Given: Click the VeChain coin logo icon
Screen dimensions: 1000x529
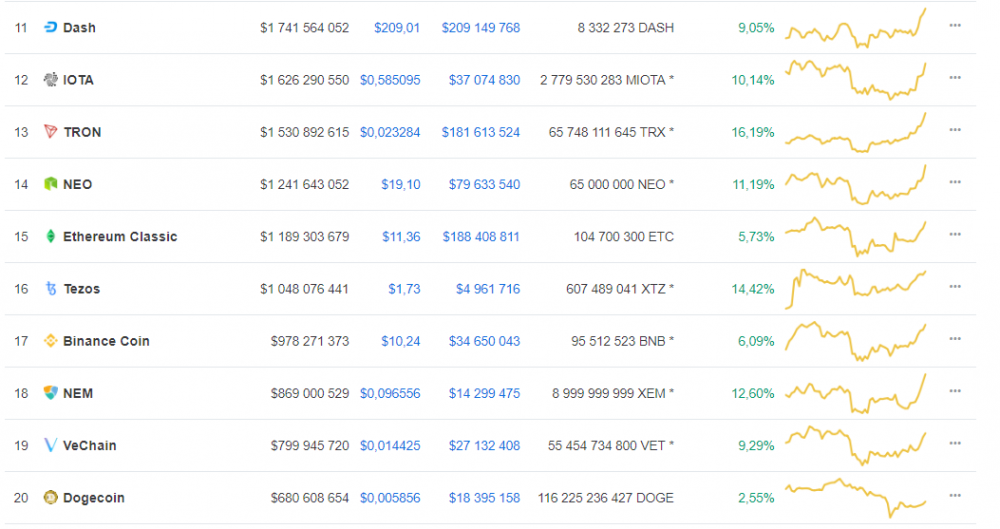Looking at the screenshot, I should point(50,445).
